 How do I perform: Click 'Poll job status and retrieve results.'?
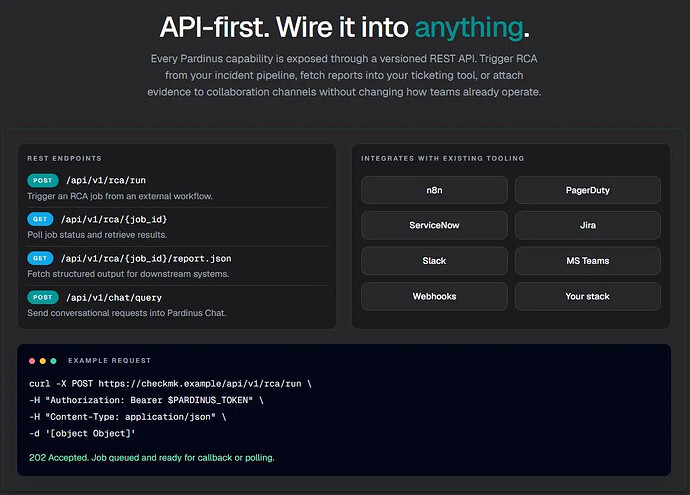97,235
